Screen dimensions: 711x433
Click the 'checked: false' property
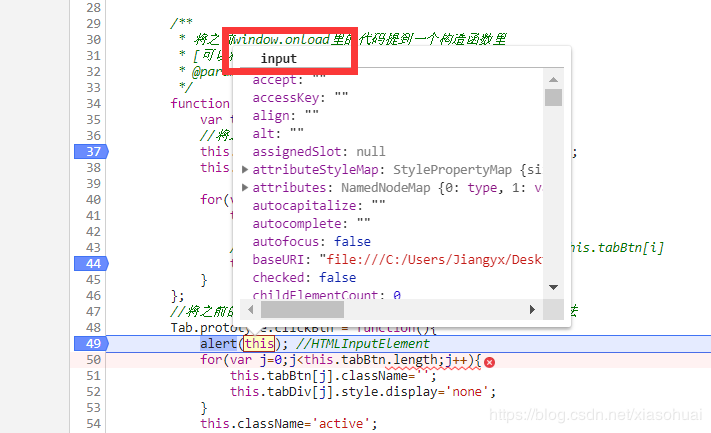[x=304, y=277]
